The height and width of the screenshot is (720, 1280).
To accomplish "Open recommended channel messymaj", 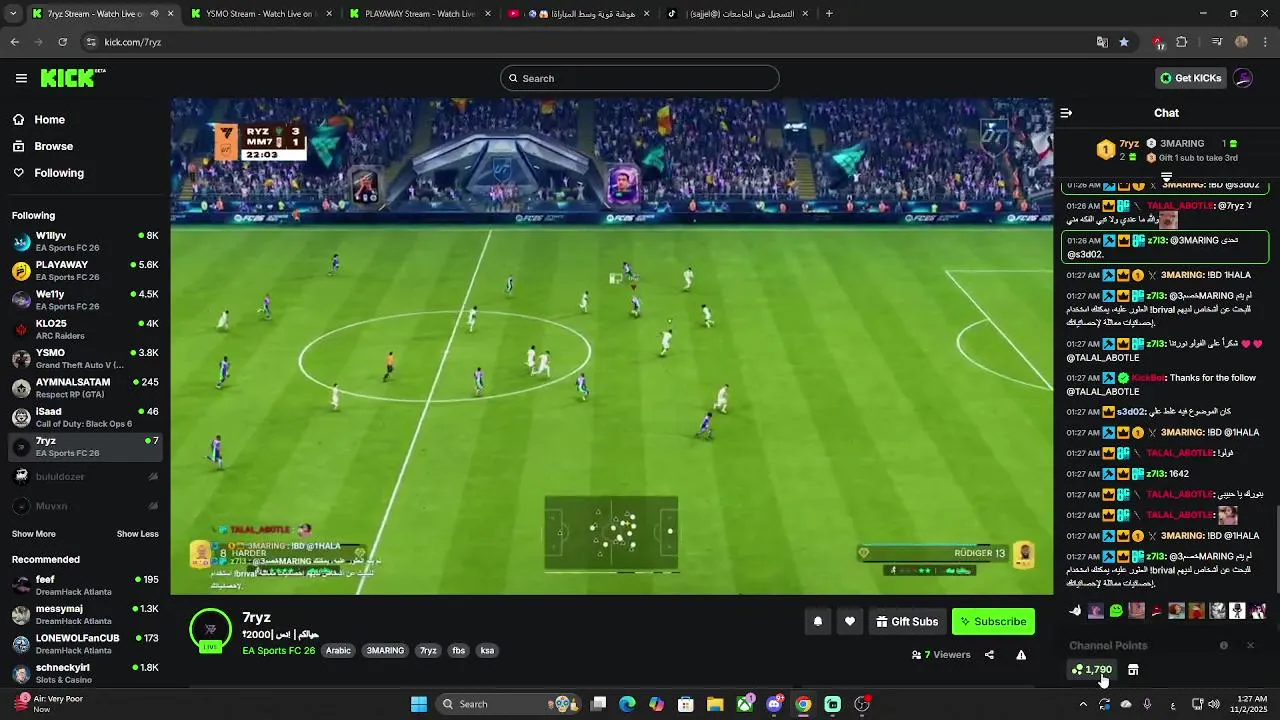I will click(85, 614).
